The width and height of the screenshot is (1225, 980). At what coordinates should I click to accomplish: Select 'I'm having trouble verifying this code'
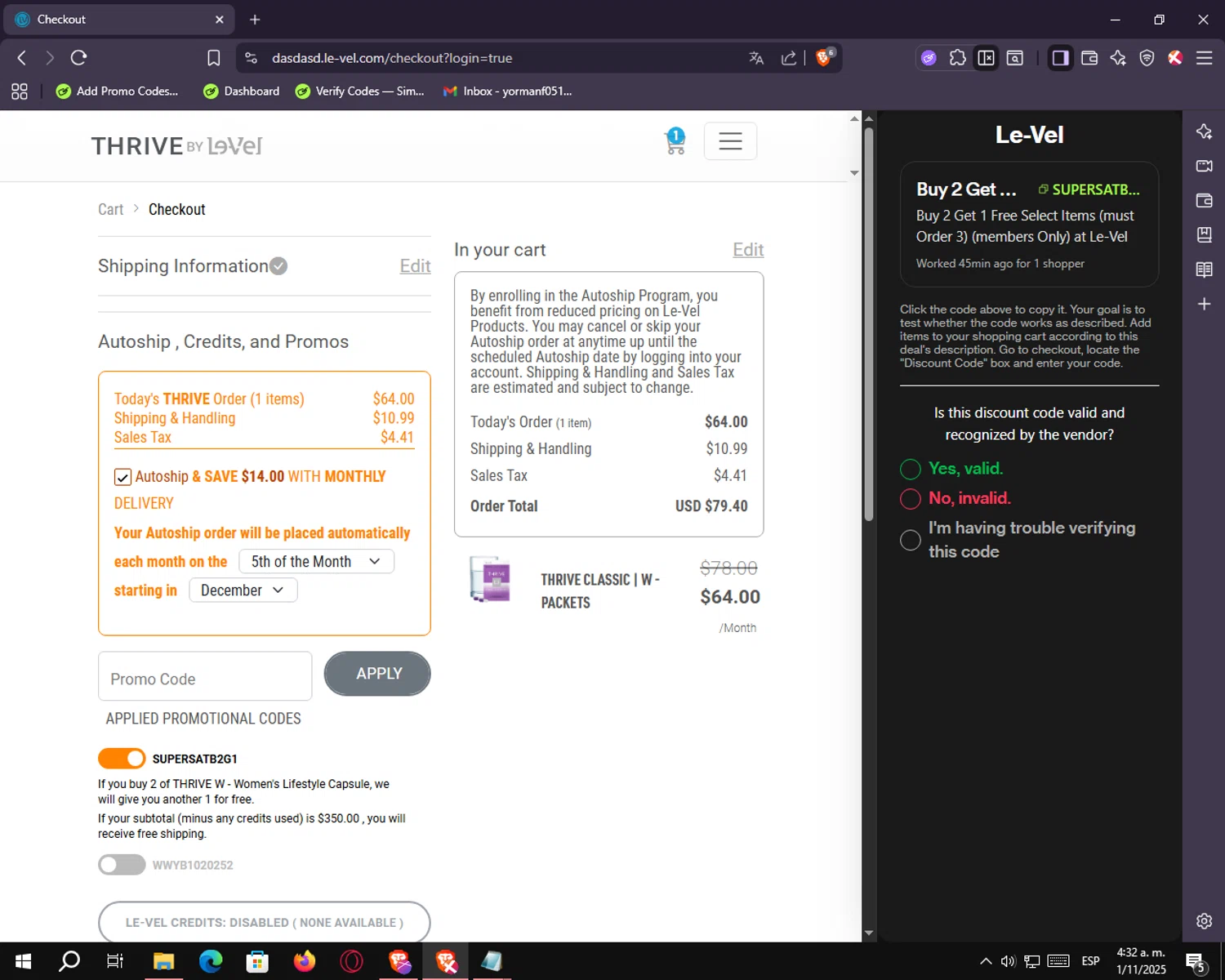[911, 540]
